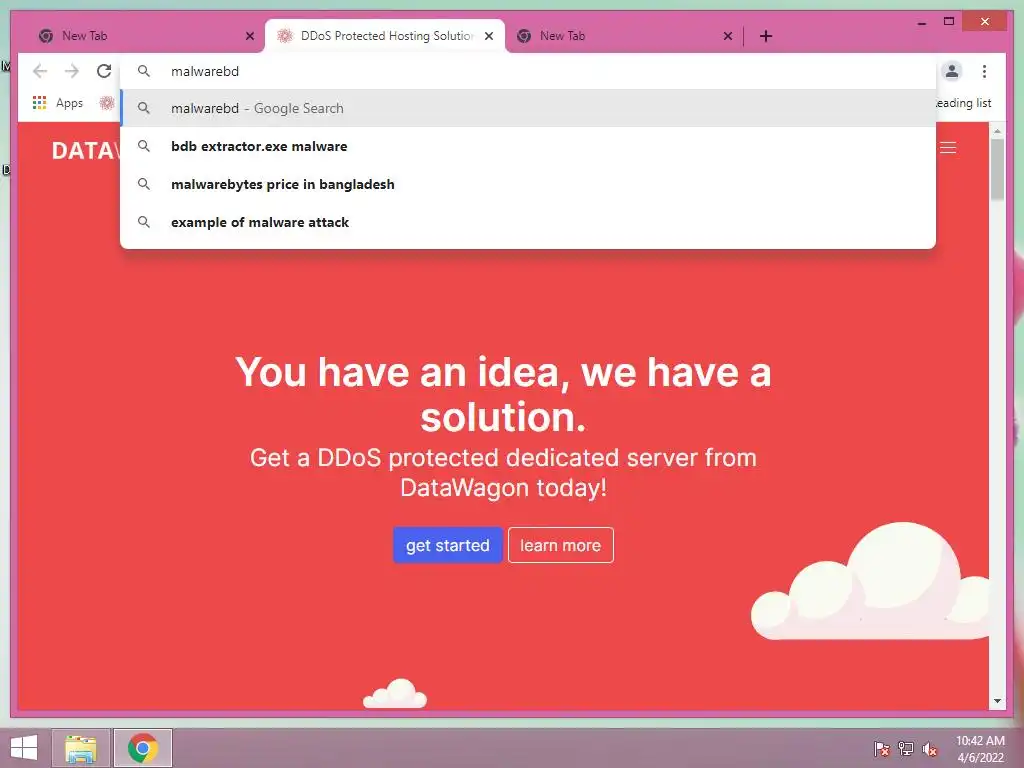The image size is (1024, 768).
Task: Click the DataWagon logo text
Action: [x=86, y=151]
